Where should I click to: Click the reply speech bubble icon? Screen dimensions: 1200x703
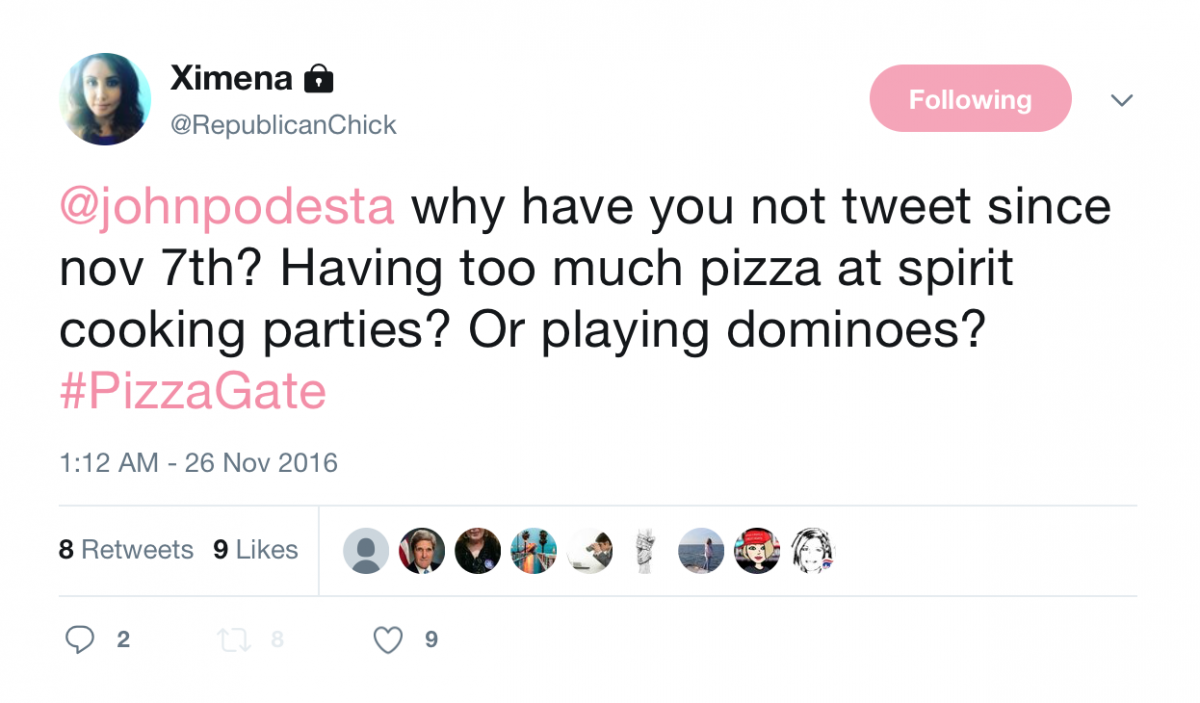pos(80,639)
